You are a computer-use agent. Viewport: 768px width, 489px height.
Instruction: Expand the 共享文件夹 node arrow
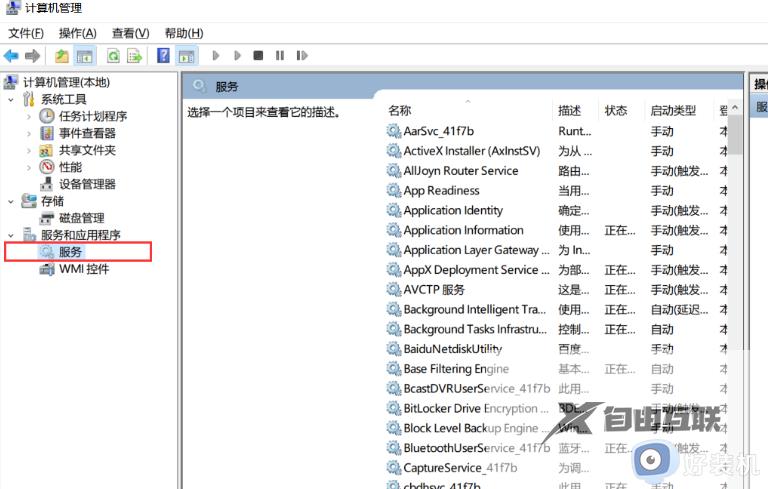point(29,150)
